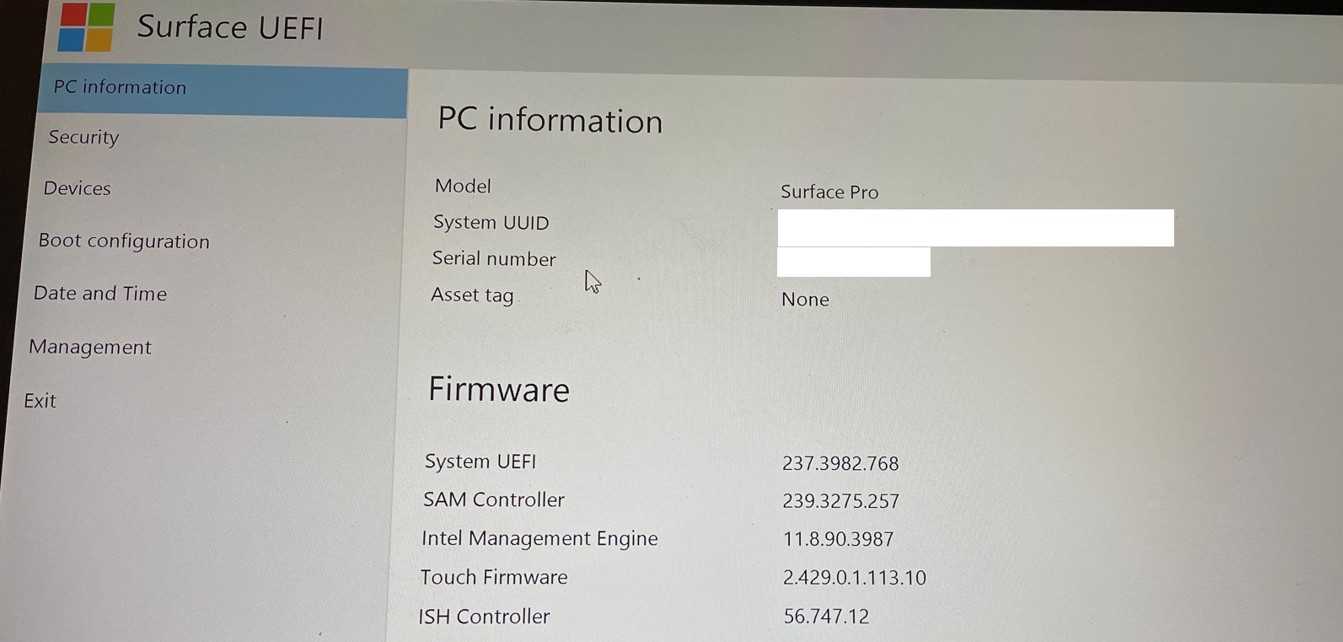Click the PC information heading
Viewport: 1343px width, 642px height.
click(x=550, y=120)
